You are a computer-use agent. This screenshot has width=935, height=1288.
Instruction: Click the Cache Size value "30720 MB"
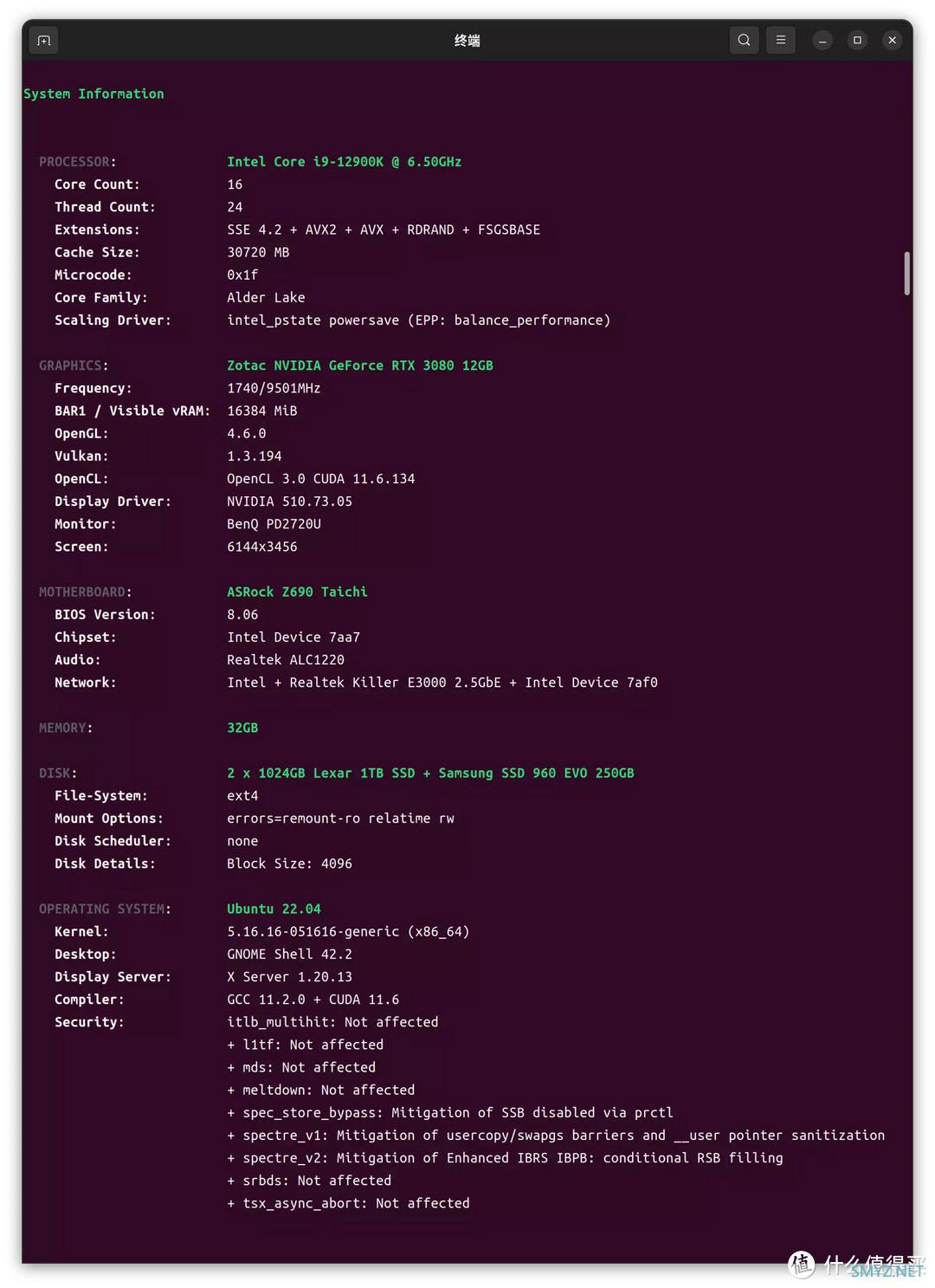(258, 252)
